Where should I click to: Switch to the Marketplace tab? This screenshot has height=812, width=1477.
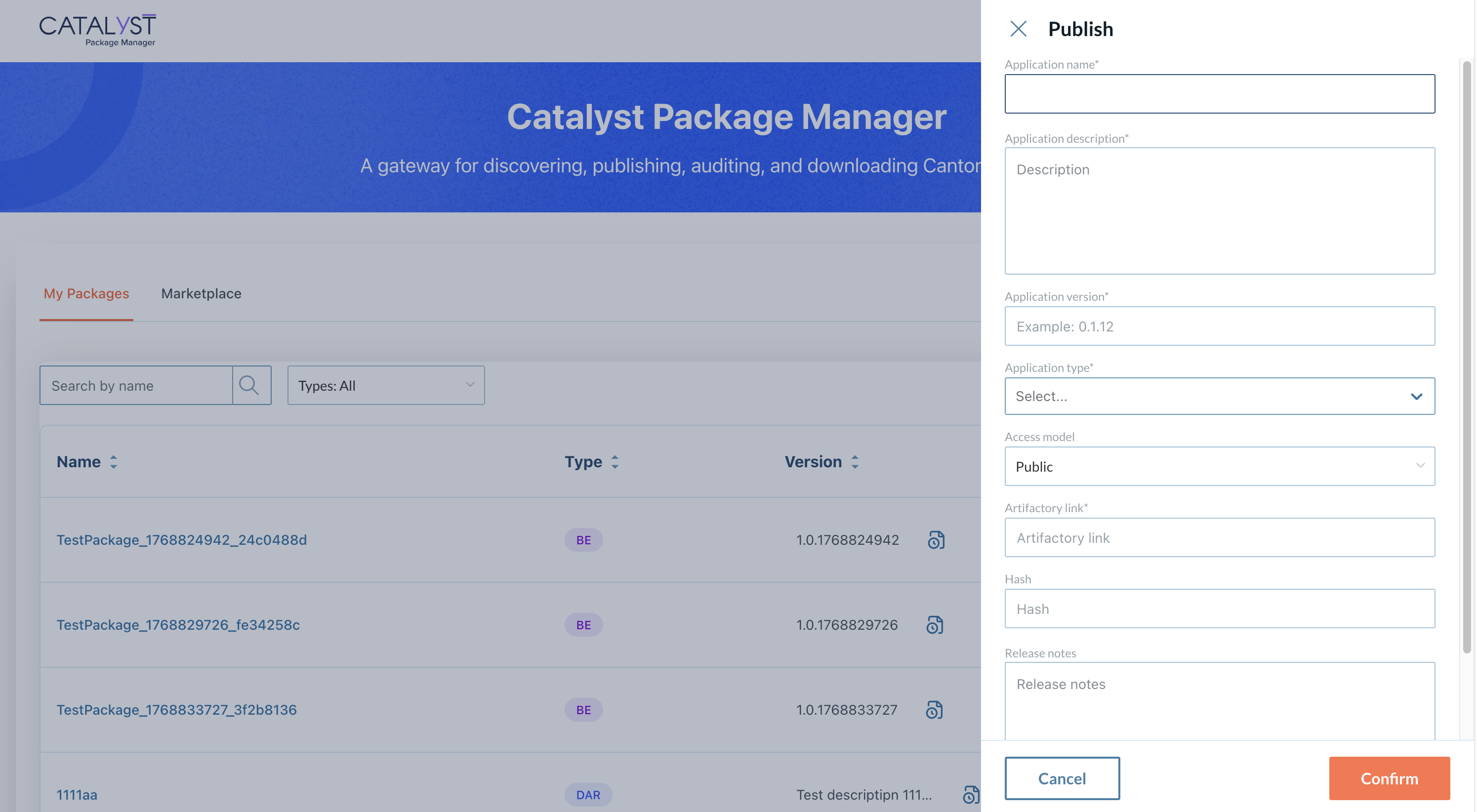[x=201, y=293]
